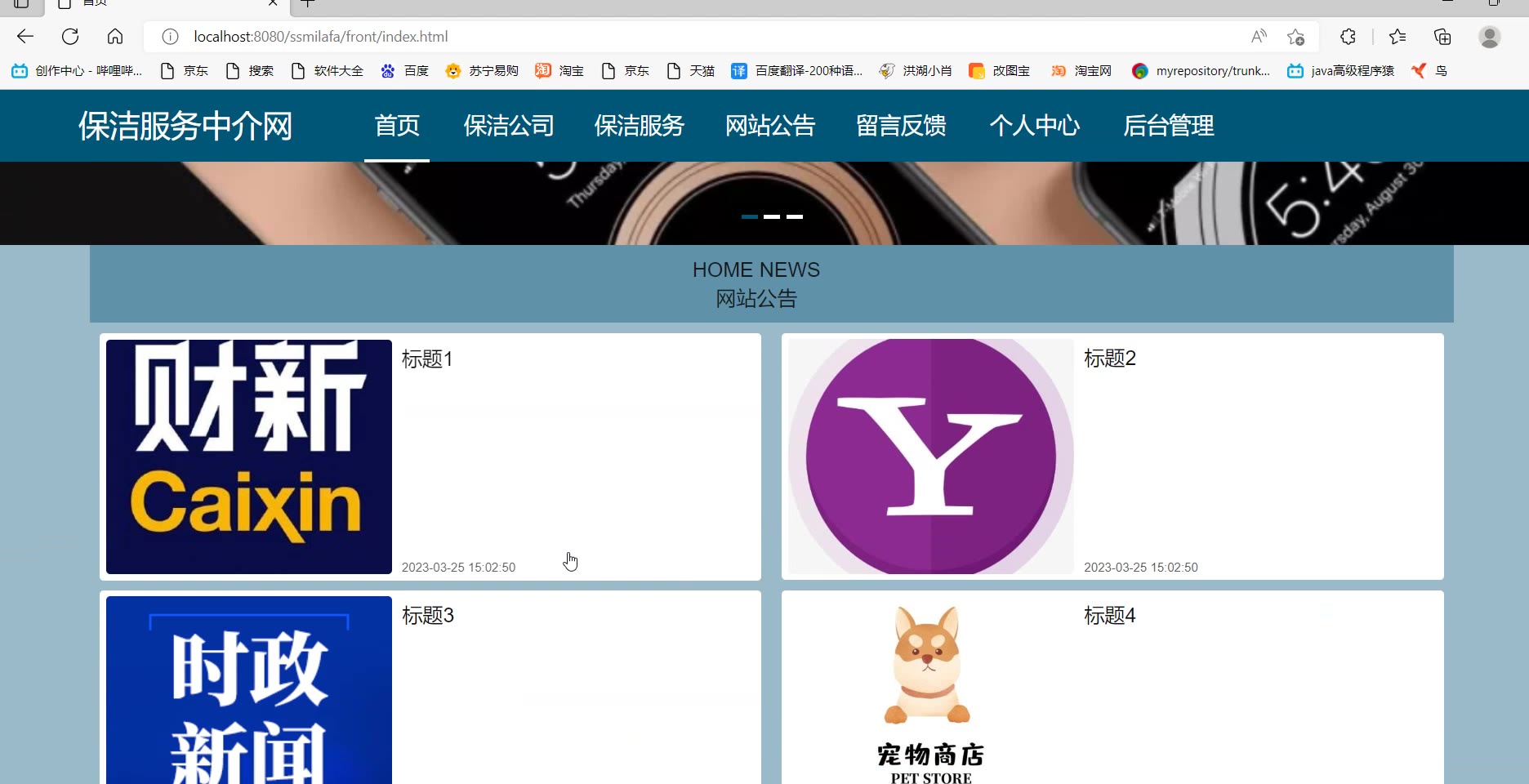This screenshot has height=784, width=1529.
Task: Click the 保洁服务中介网 site title
Action: (x=185, y=126)
